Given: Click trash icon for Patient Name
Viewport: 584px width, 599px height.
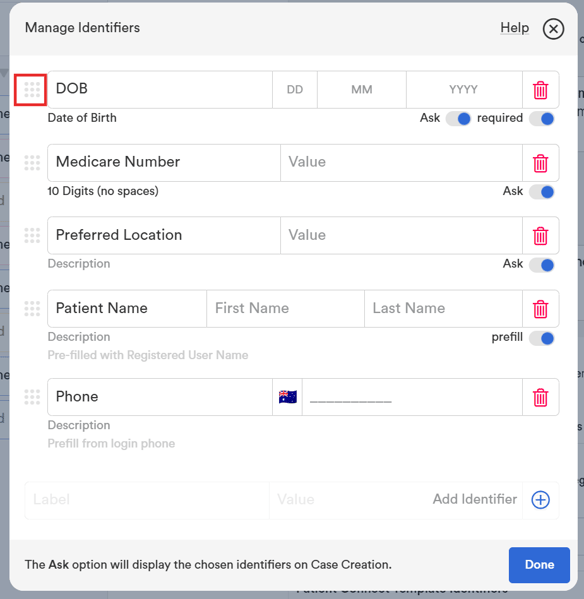Looking at the screenshot, I should coord(540,309).
